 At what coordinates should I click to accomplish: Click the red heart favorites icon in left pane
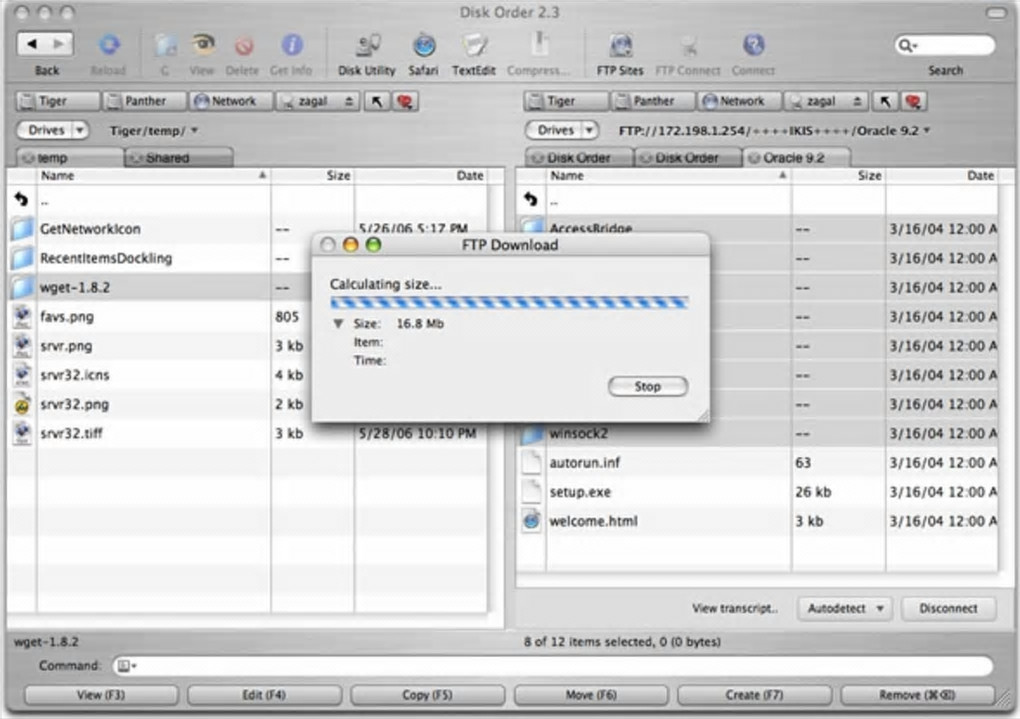(x=405, y=102)
